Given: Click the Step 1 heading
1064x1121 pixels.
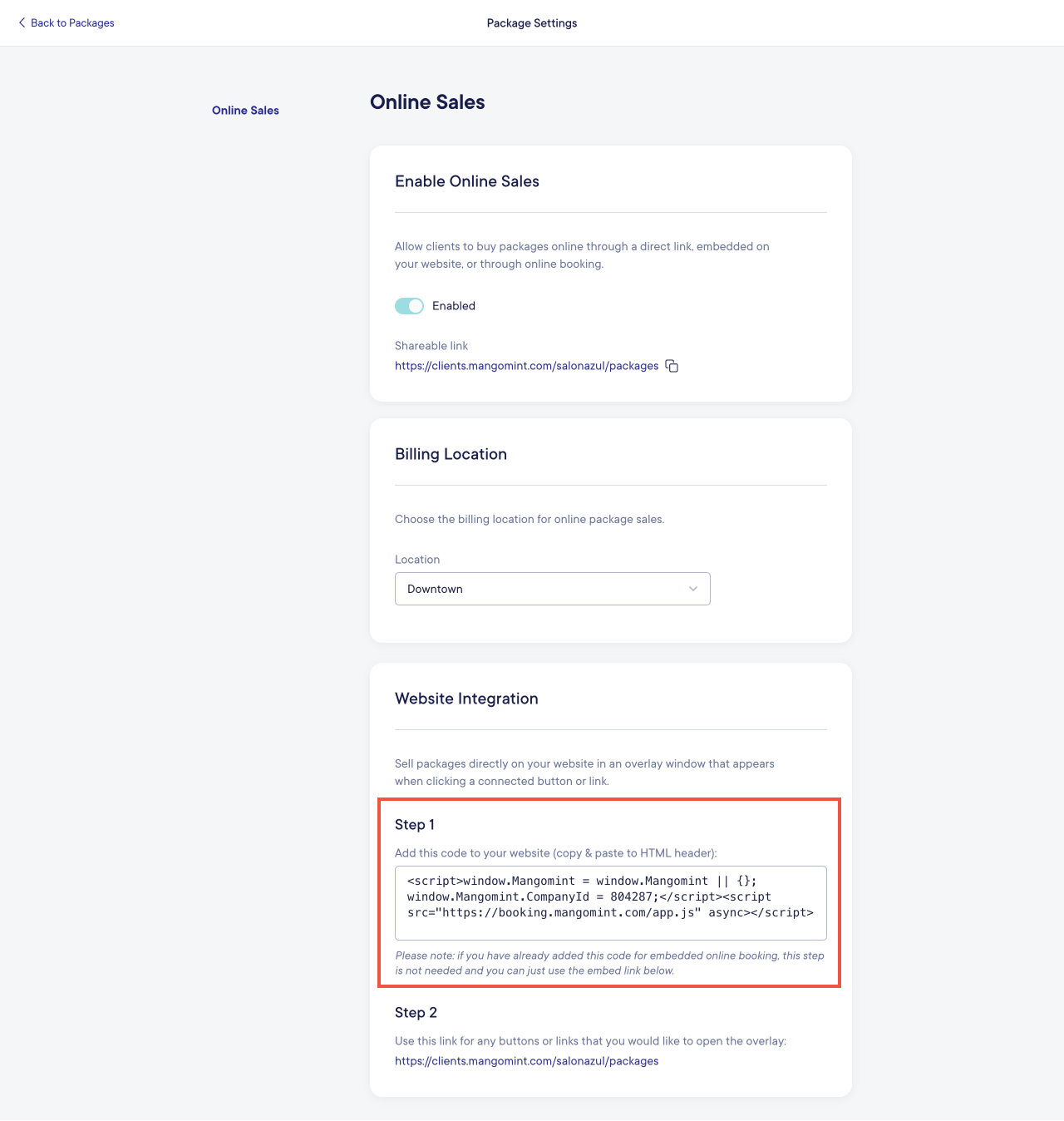Looking at the screenshot, I should click(415, 824).
